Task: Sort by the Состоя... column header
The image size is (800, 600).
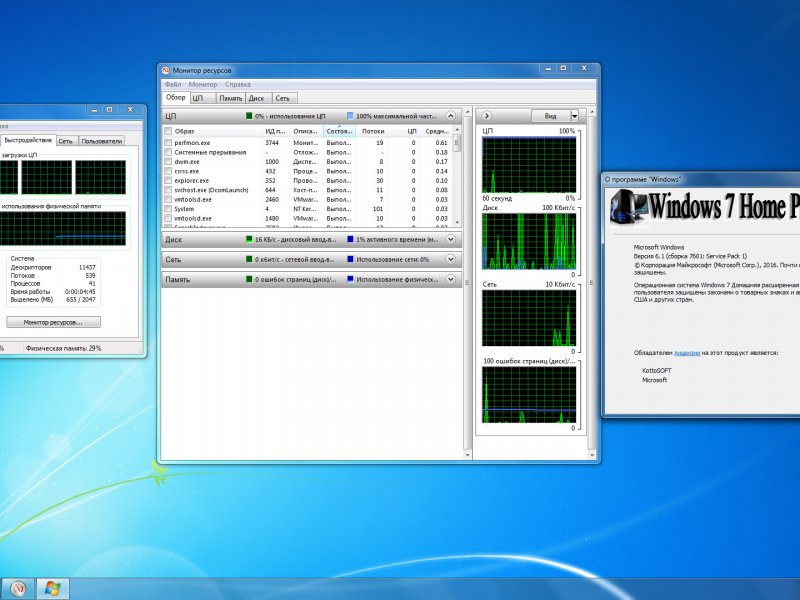Action: tap(339, 131)
